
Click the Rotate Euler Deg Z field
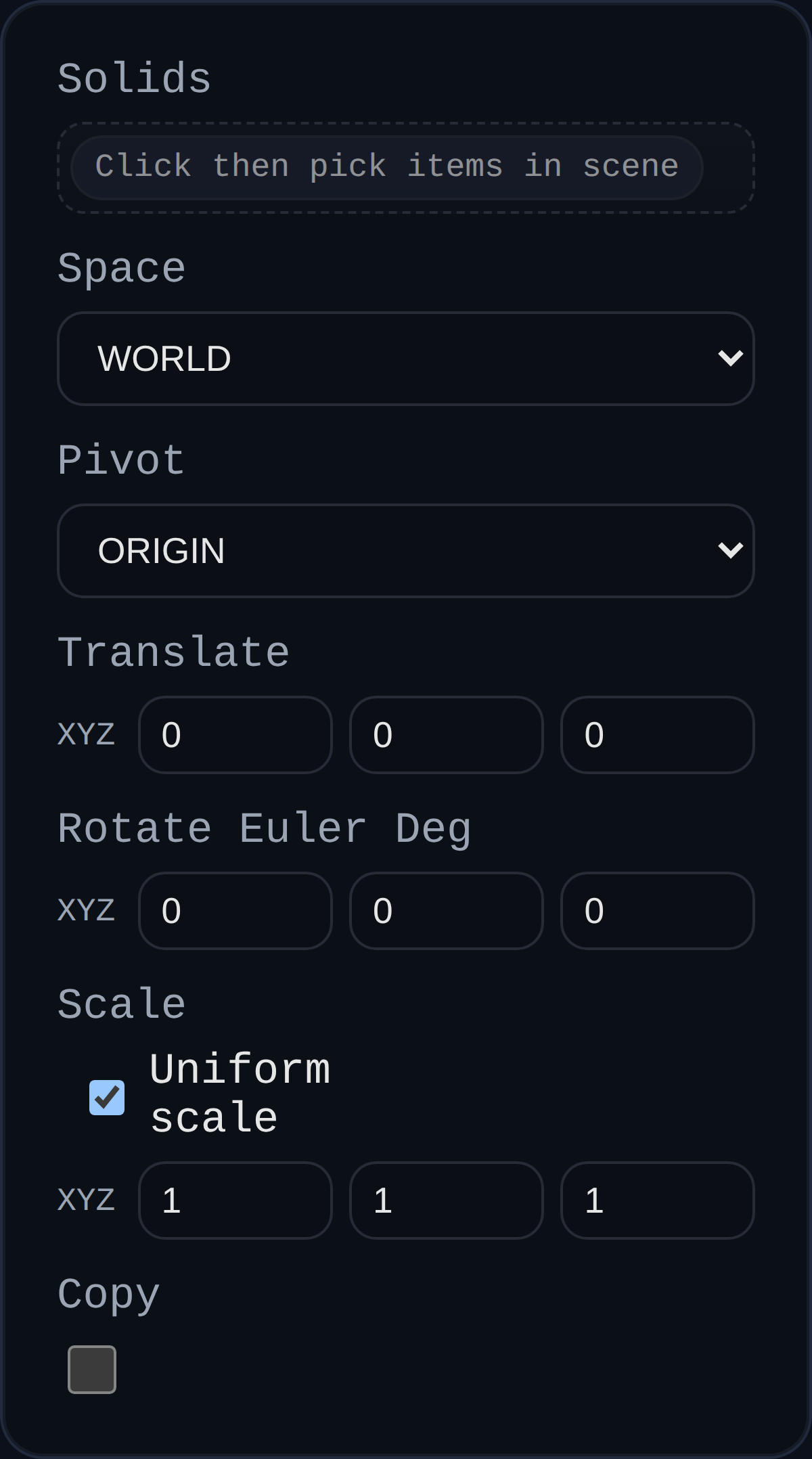pyautogui.click(x=657, y=910)
